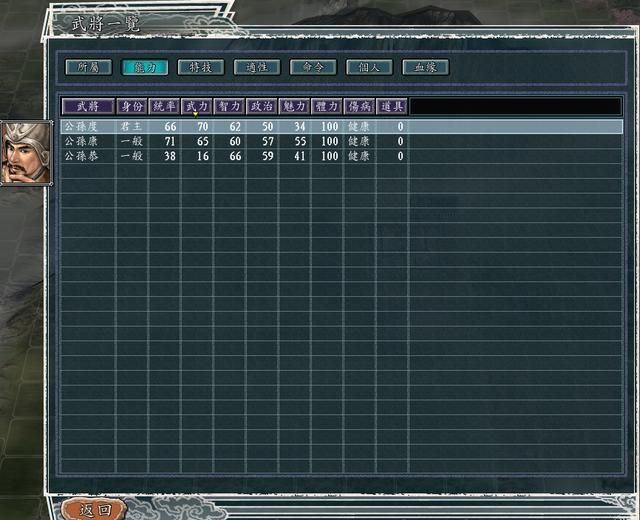Open the 命令 tab
Image resolution: width=640 pixels, height=520 pixels.
[x=313, y=67]
